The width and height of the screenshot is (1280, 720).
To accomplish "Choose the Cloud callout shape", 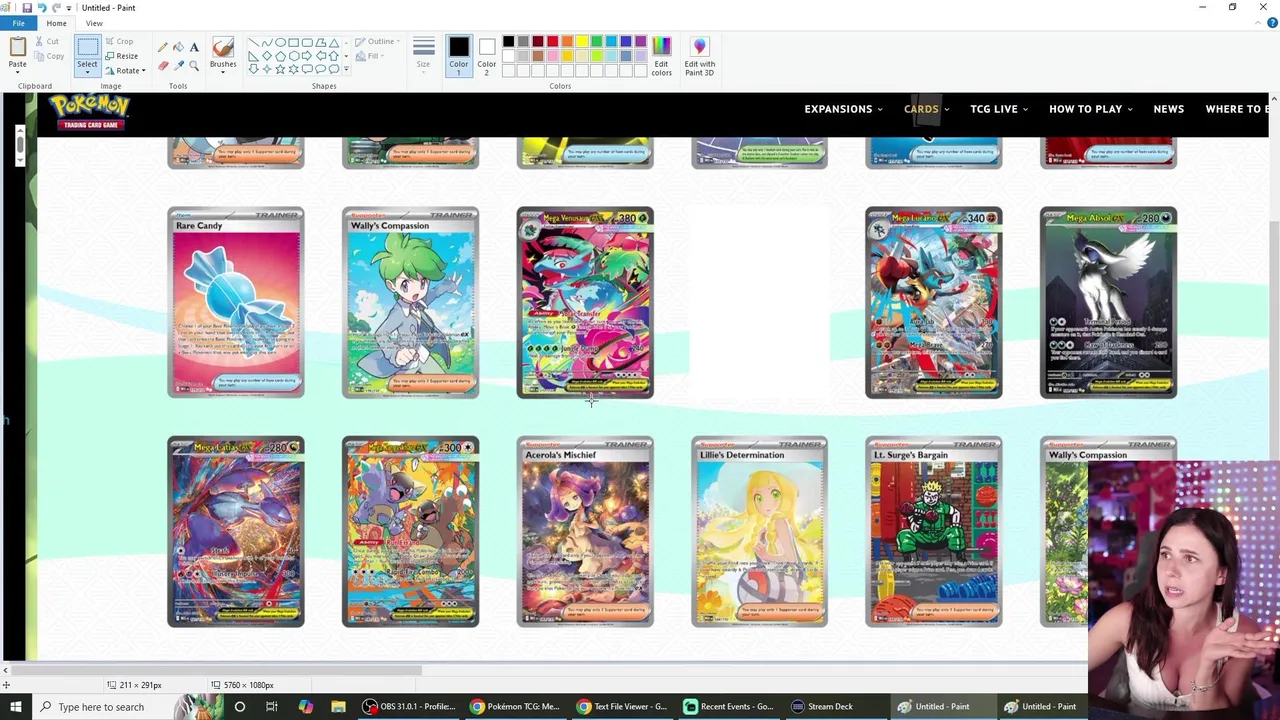I will 334,69.
